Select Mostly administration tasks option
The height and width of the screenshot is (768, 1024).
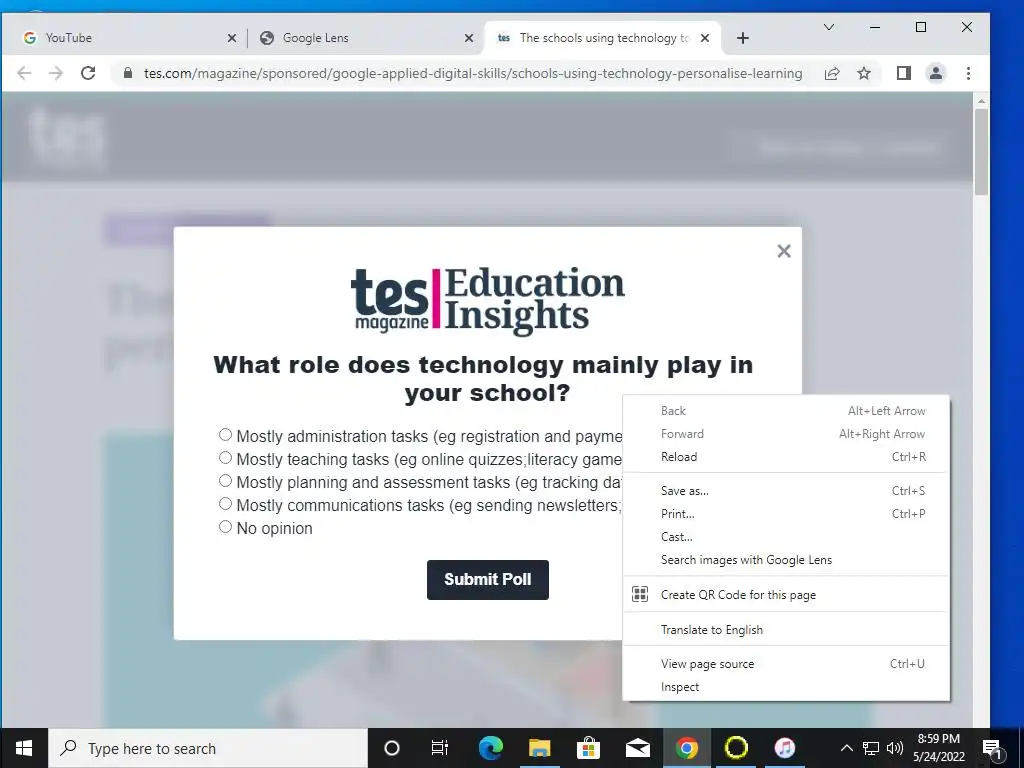pos(225,435)
